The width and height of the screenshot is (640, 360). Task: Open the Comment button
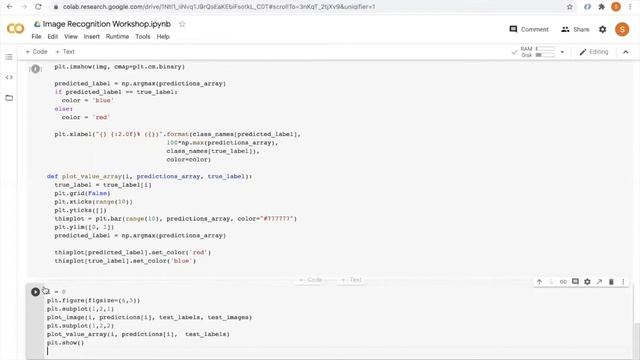coord(529,29)
